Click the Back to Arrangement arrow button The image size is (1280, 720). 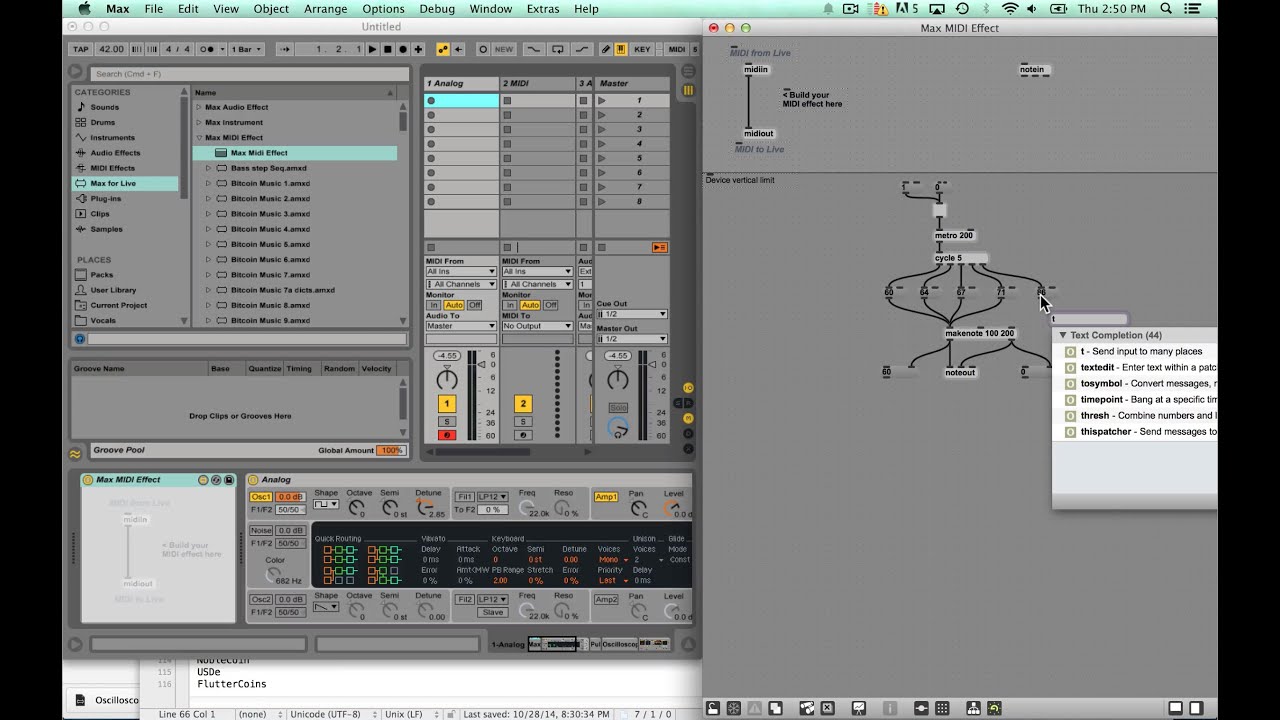[x=458, y=49]
